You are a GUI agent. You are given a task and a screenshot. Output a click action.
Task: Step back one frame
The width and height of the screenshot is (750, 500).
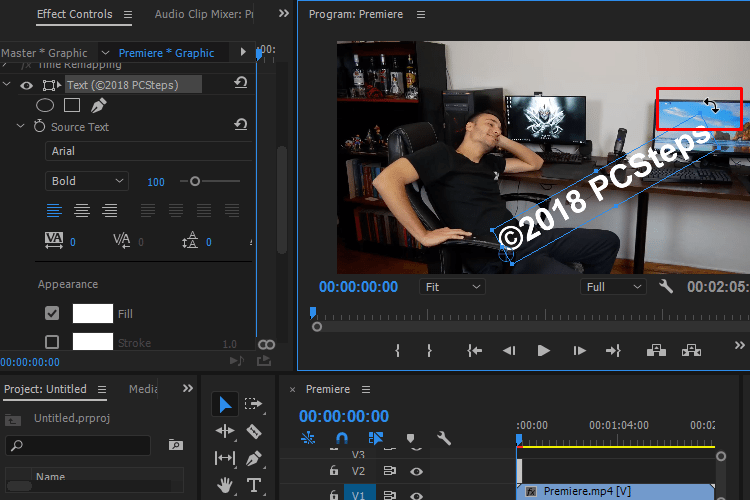[509, 351]
